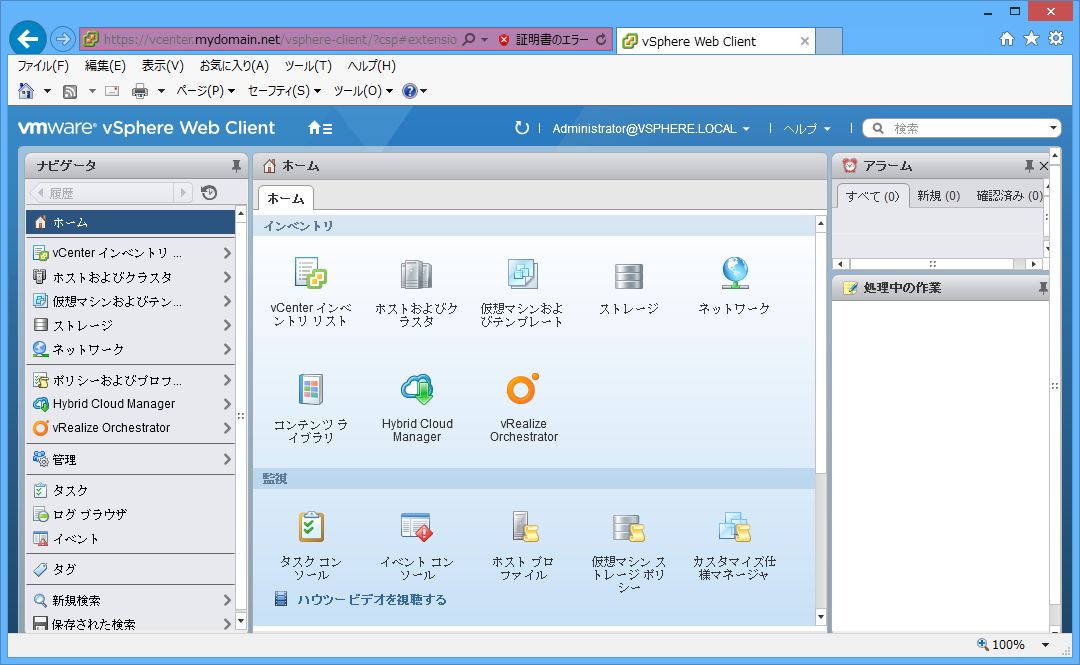Click the RSS feeds icon in command bar

(x=70, y=91)
